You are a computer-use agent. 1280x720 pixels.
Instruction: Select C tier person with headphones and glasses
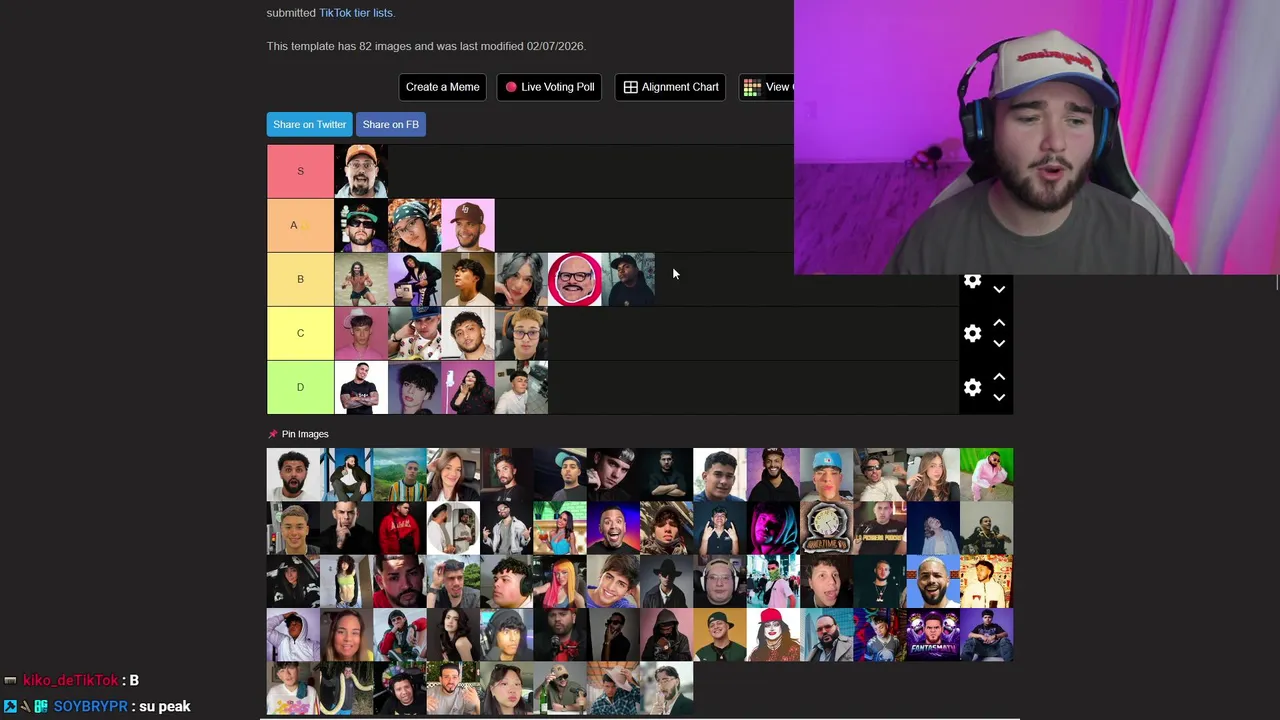tap(521, 333)
